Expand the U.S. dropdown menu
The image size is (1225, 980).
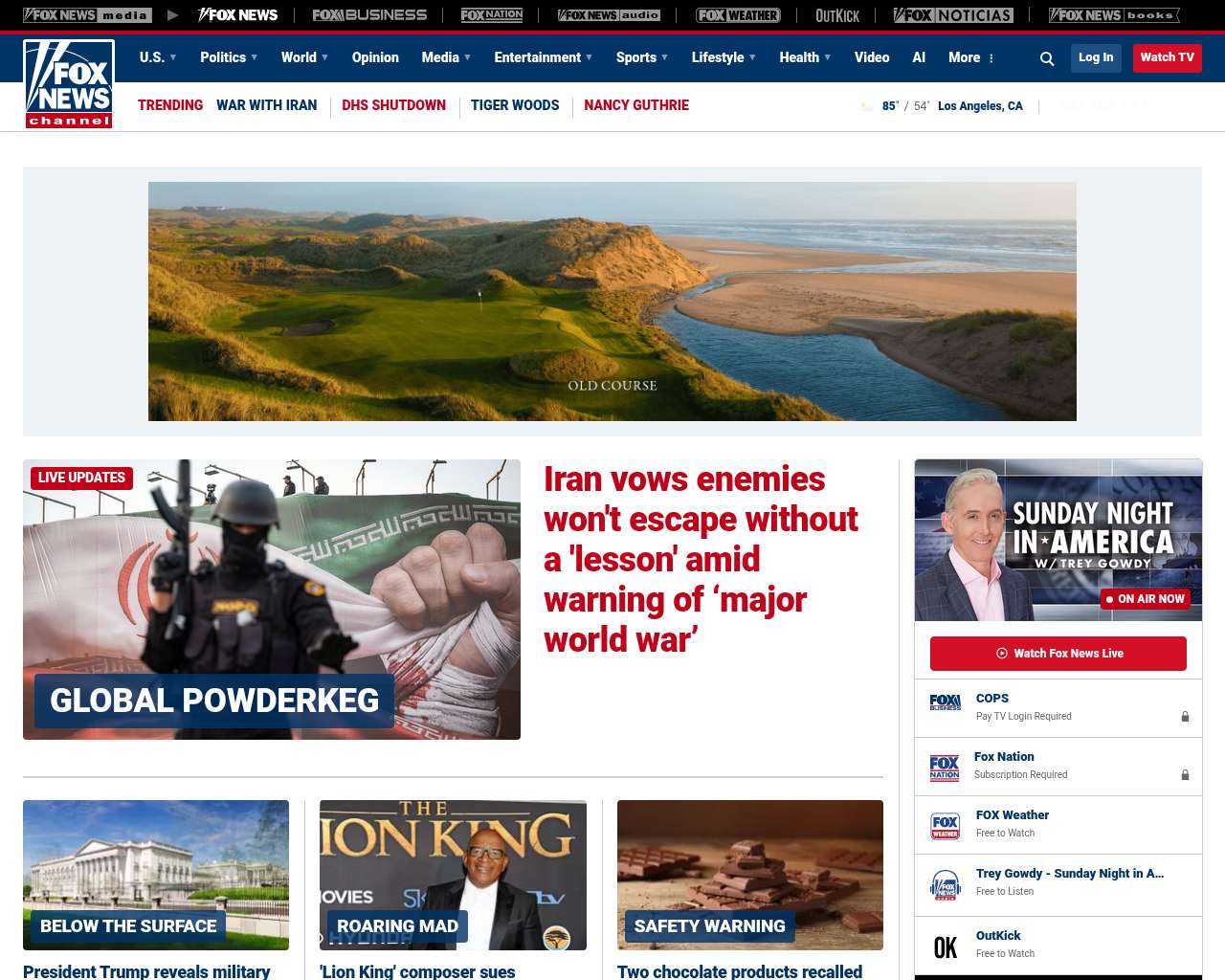click(158, 57)
